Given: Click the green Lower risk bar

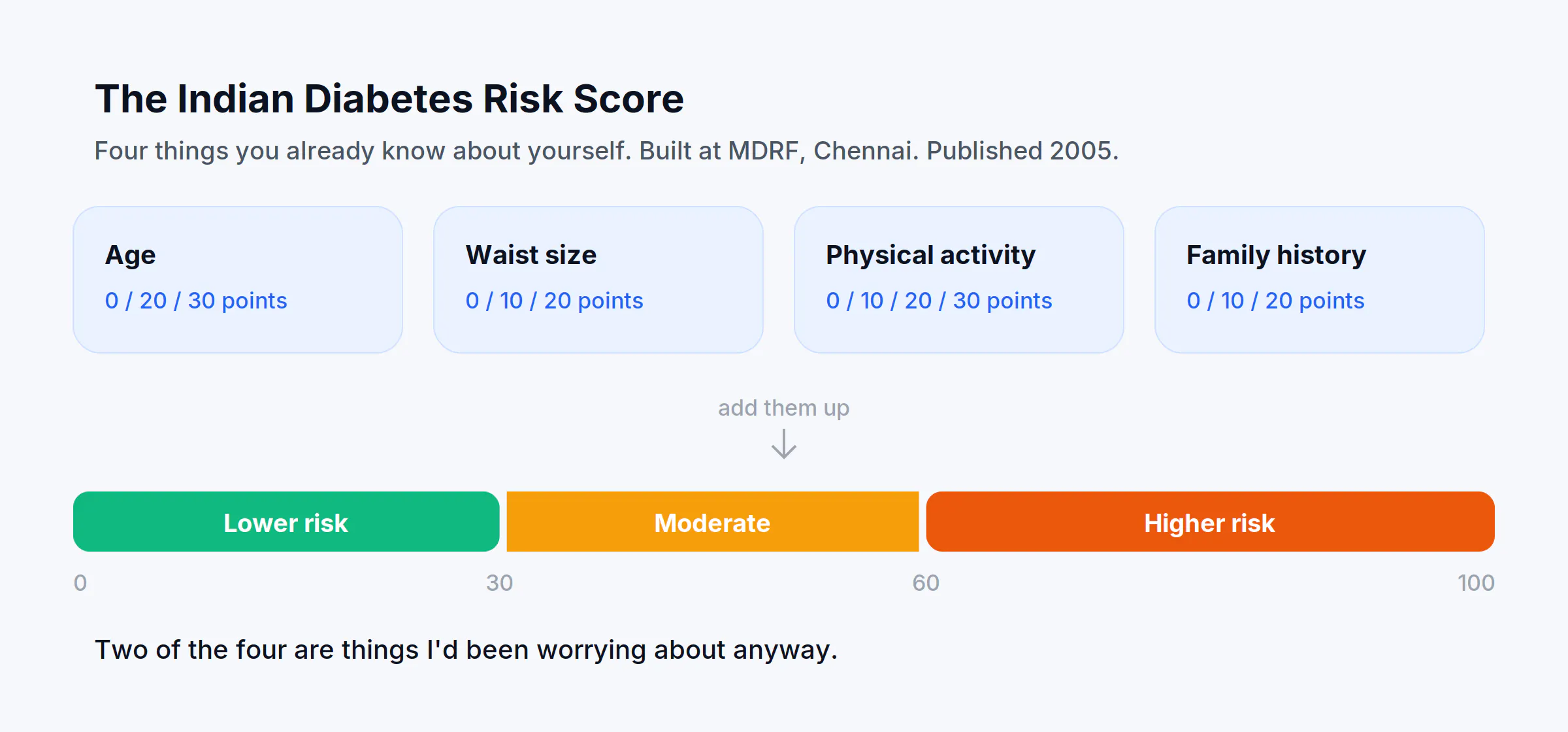Looking at the screenshot, I should tap(286, 522).
